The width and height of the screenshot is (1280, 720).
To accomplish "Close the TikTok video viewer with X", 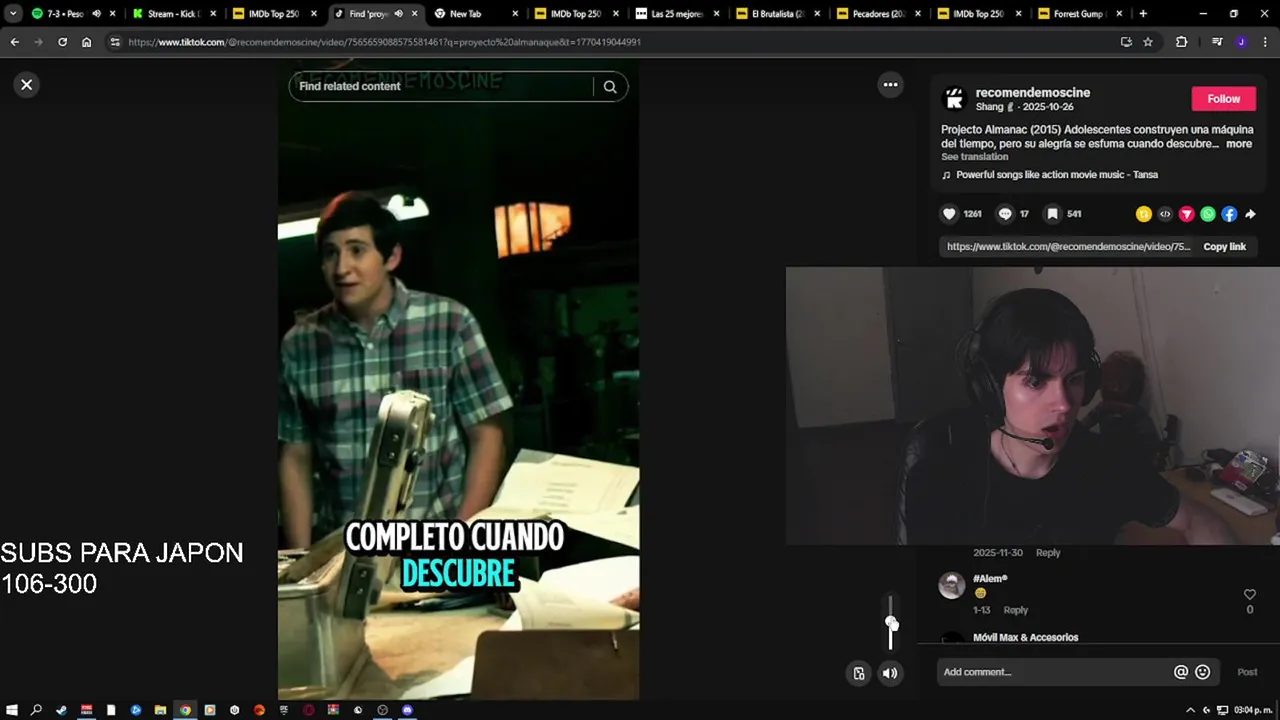I will tap(27, 85).
